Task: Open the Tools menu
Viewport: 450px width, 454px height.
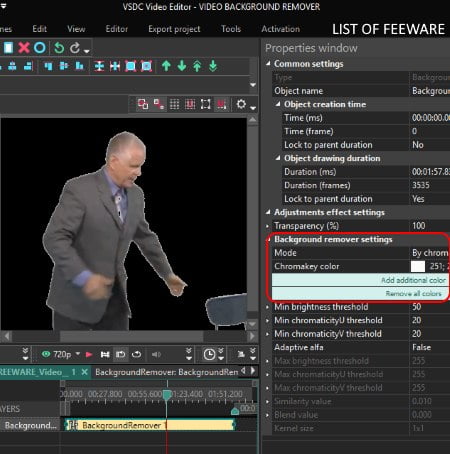Action: (x=231, y=29)
